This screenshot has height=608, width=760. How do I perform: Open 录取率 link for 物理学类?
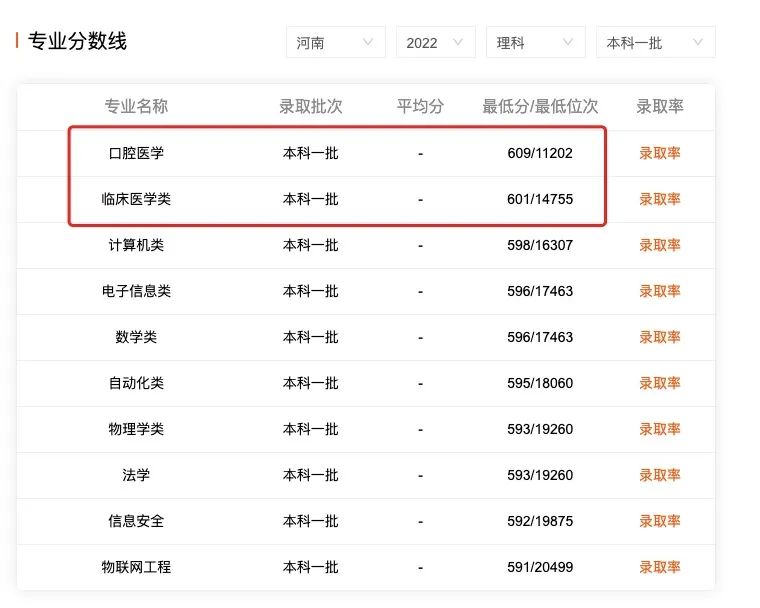coord(660,429)
